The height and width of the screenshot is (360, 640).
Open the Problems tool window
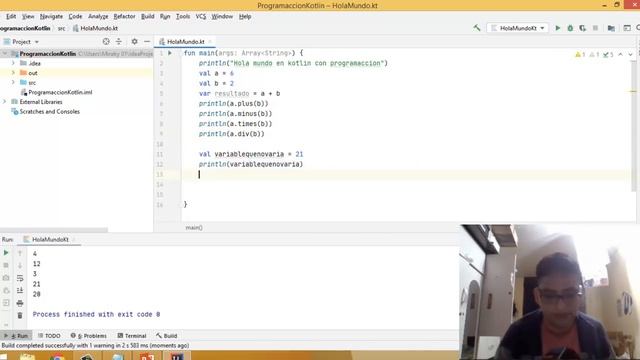pyautogui.click(x=89, y=336)
